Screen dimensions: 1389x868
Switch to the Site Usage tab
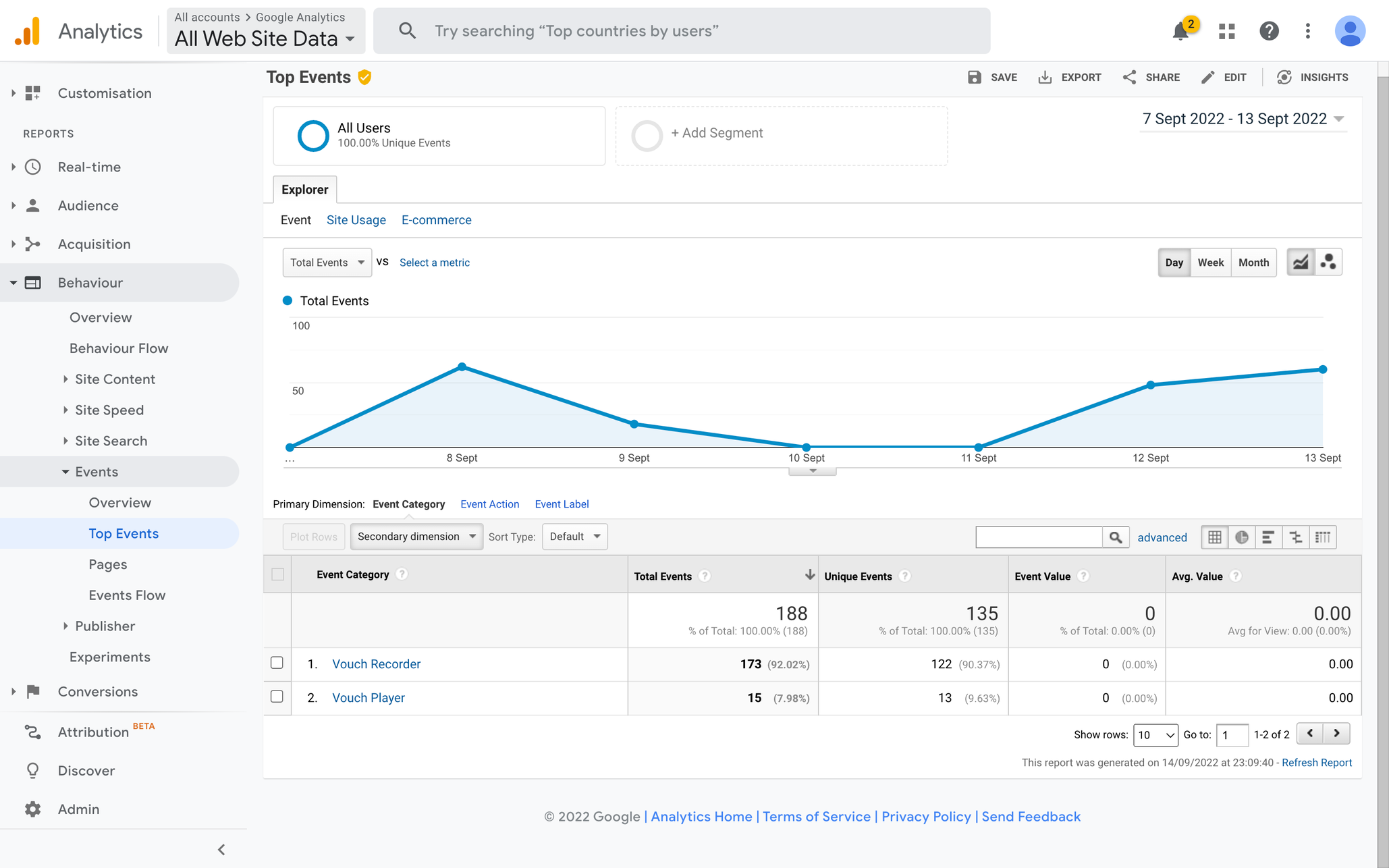tap(356, 220)
